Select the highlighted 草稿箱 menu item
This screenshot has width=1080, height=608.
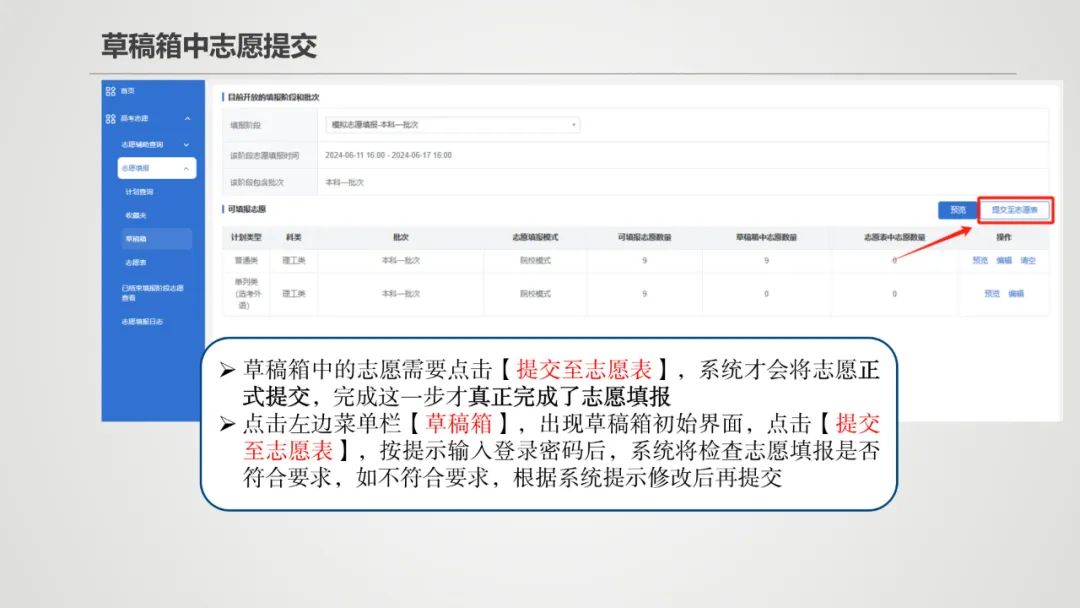click(x=137, y=237)
